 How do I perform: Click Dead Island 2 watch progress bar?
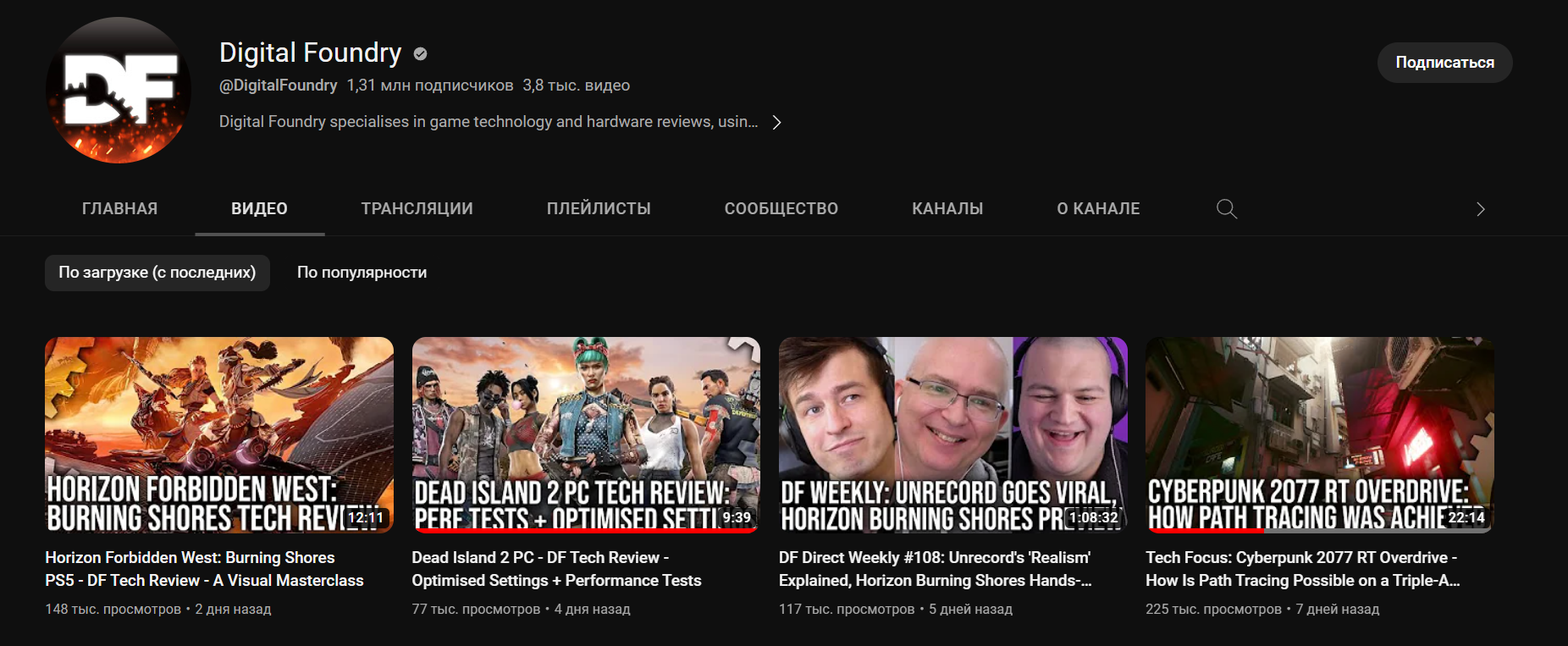tap(586, 531)
